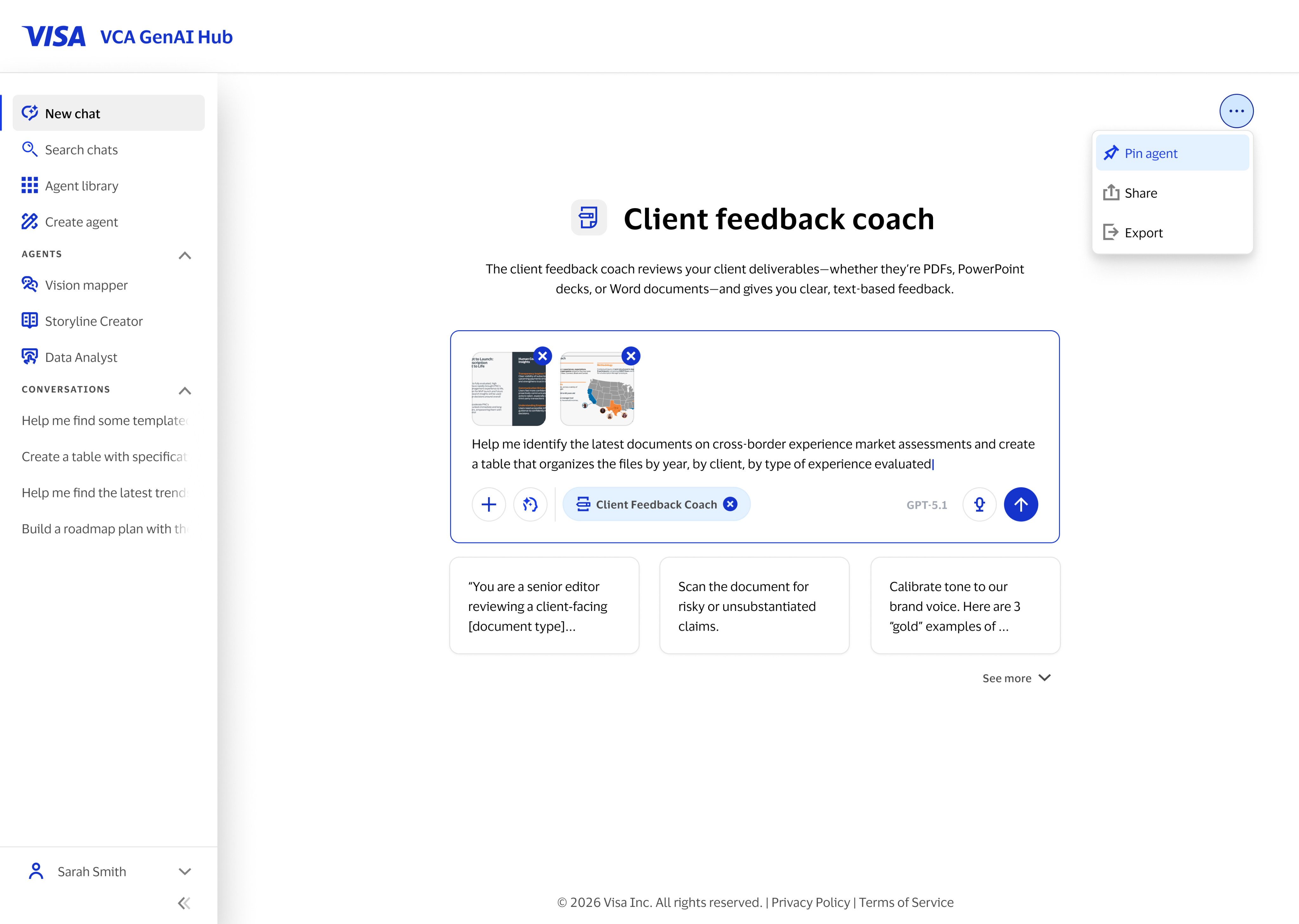
Task: Use the 'You are a senior editor' prompt card
Action: (544, 606)
